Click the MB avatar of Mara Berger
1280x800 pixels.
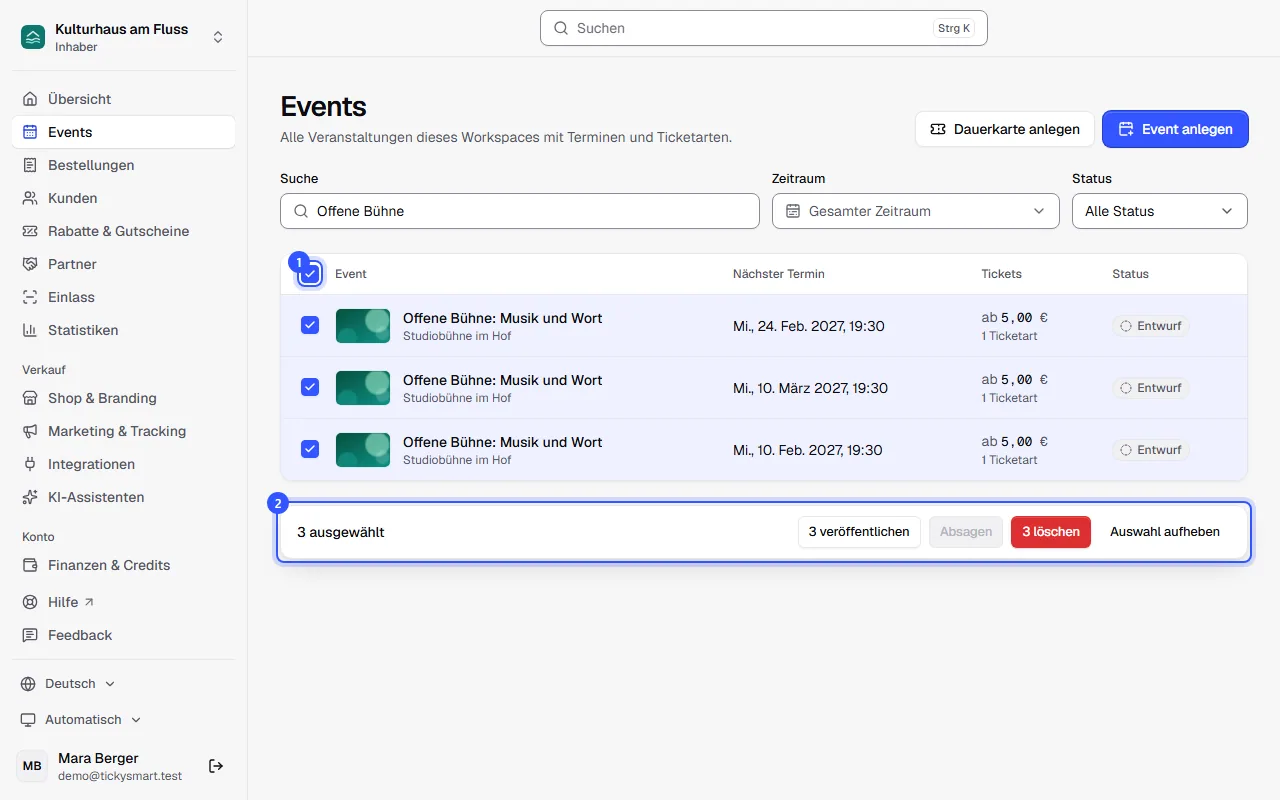[x=32, y=766]
